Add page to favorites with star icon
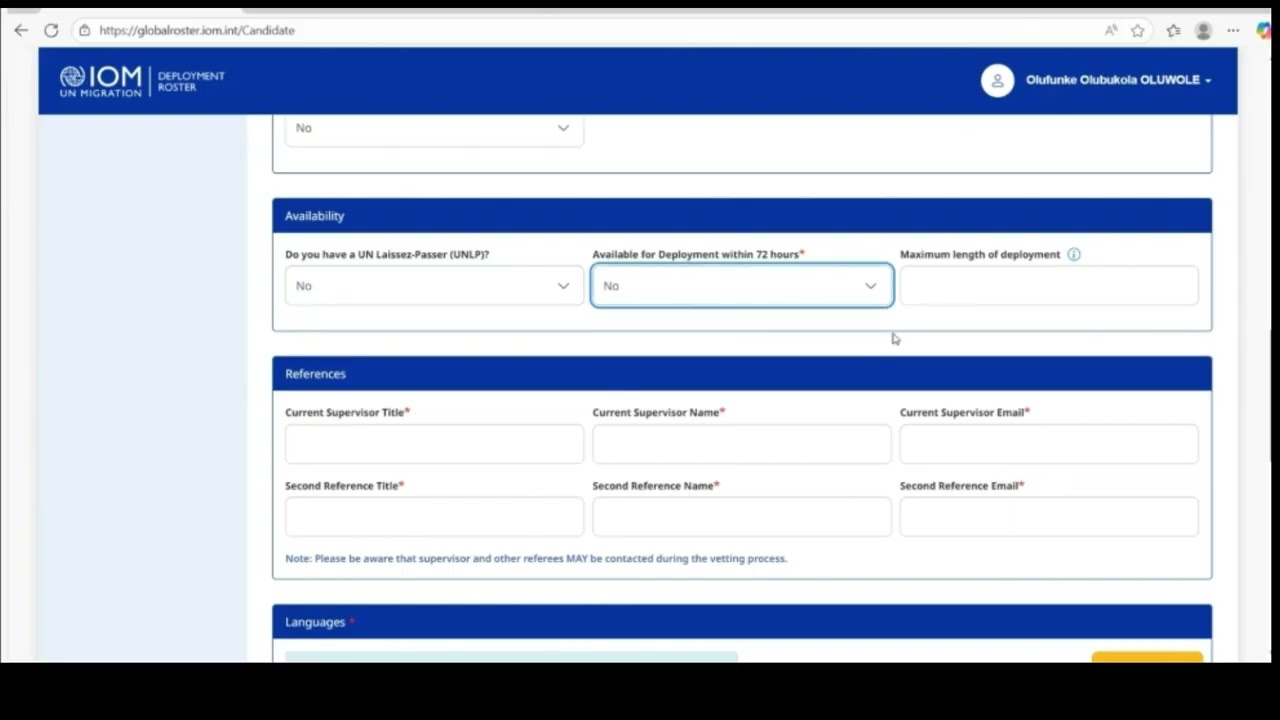The width and height of the screenshot is (1280, 720). [x=1138, y=30]
